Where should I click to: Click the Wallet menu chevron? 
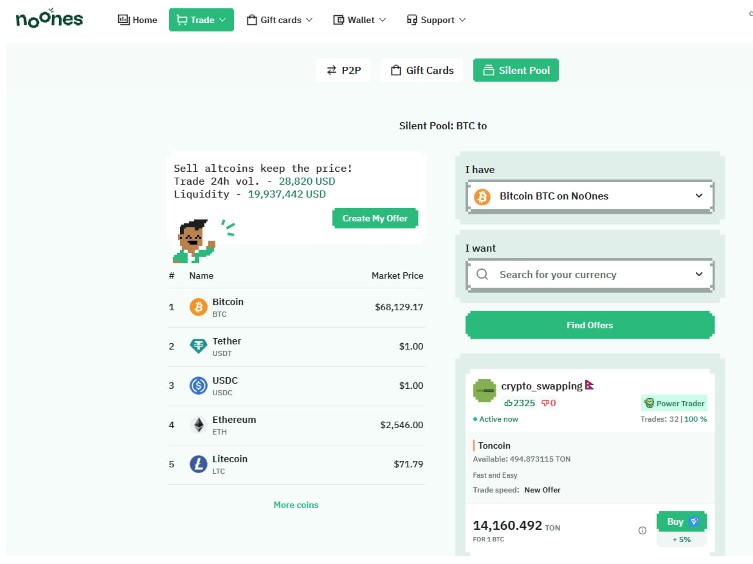tap(383, 20)
